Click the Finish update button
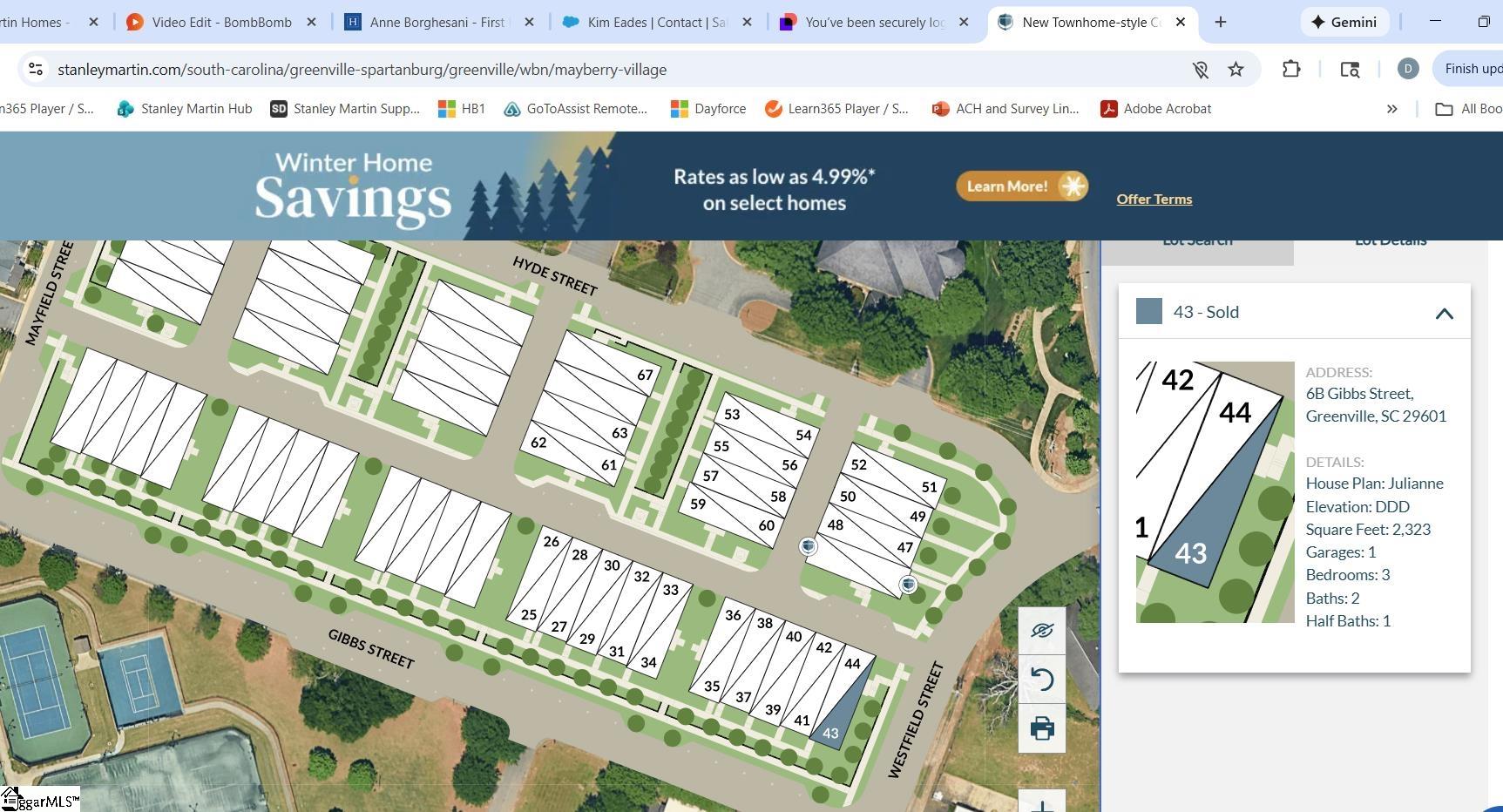 click(1469, 69)
